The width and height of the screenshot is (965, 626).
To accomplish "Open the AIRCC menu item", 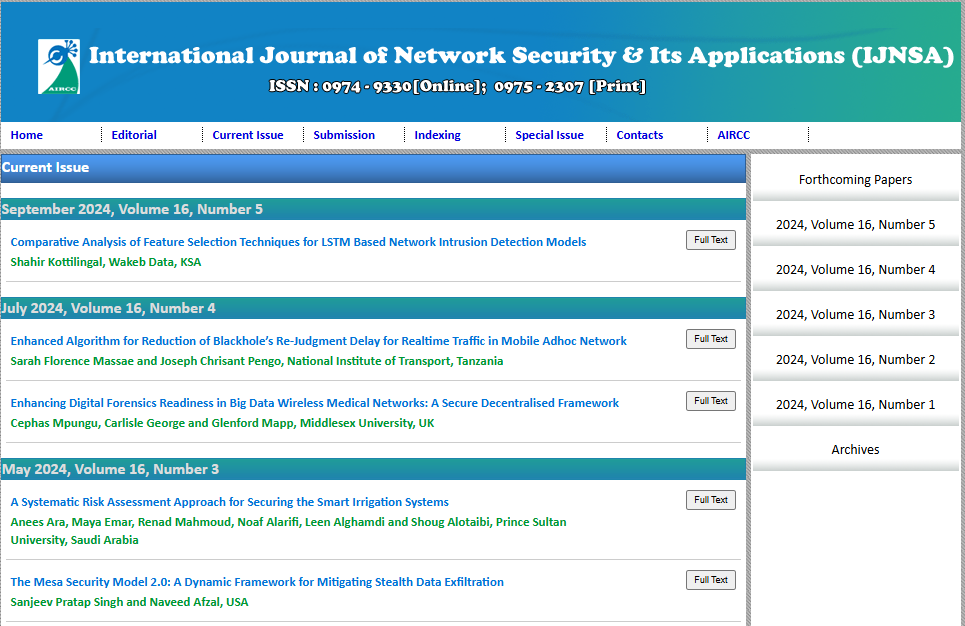I will tap(733, 135).
